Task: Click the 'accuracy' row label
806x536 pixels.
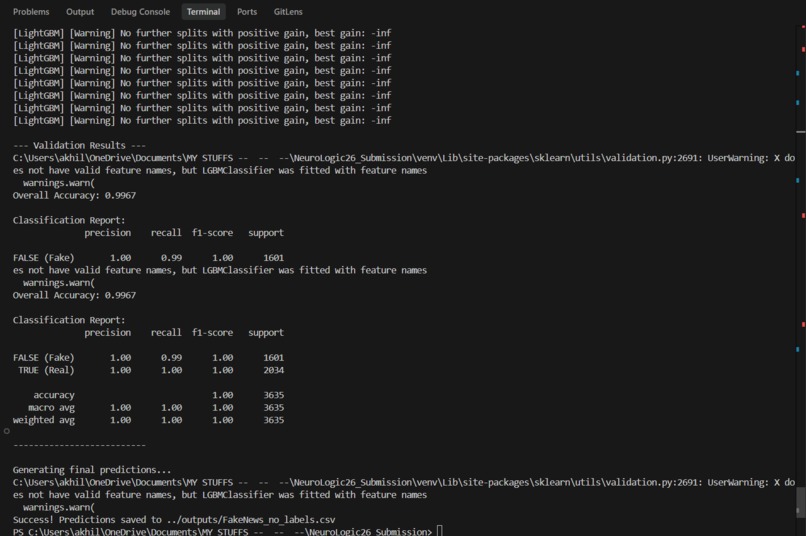Action: [x=54, y=395]
